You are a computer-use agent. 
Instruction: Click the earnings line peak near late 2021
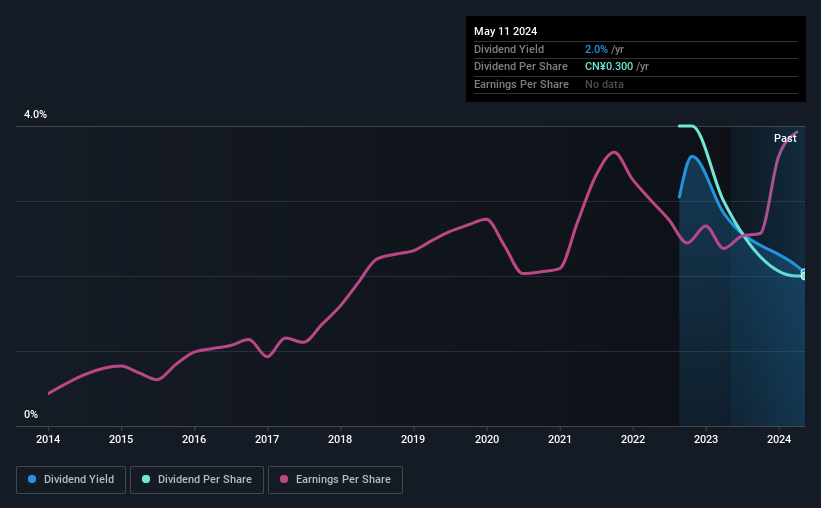tap(614, 152)
